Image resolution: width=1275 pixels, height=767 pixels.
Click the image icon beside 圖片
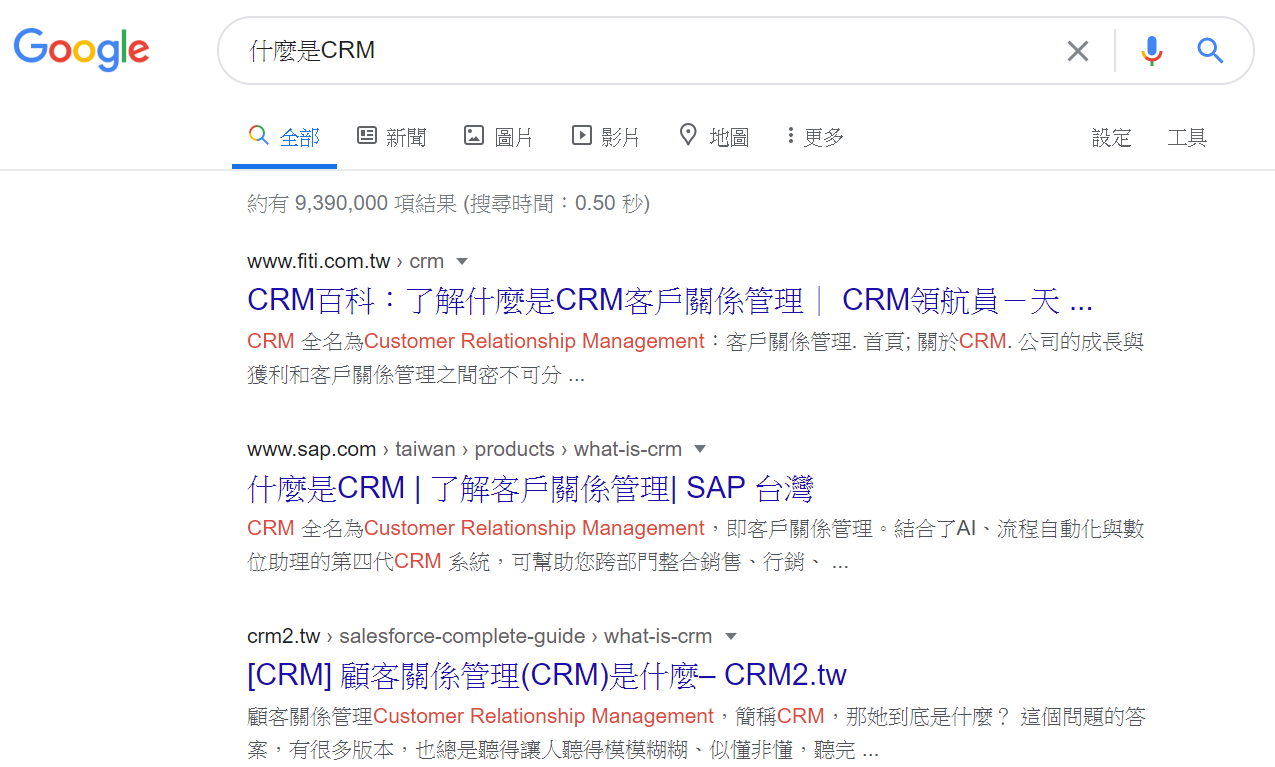tap(474, 135)
